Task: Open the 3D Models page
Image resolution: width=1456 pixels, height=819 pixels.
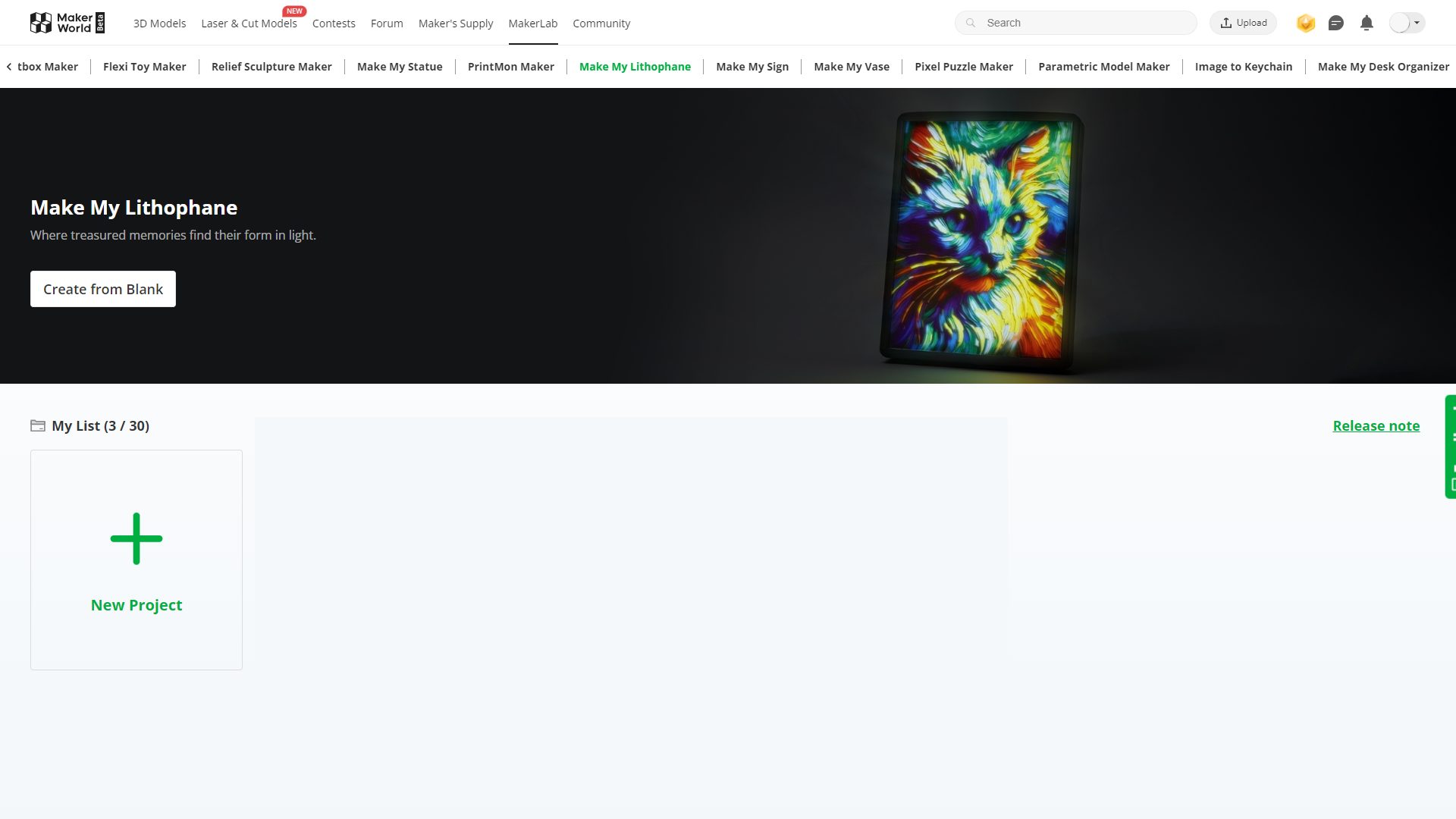Action: tap(159, 24)
